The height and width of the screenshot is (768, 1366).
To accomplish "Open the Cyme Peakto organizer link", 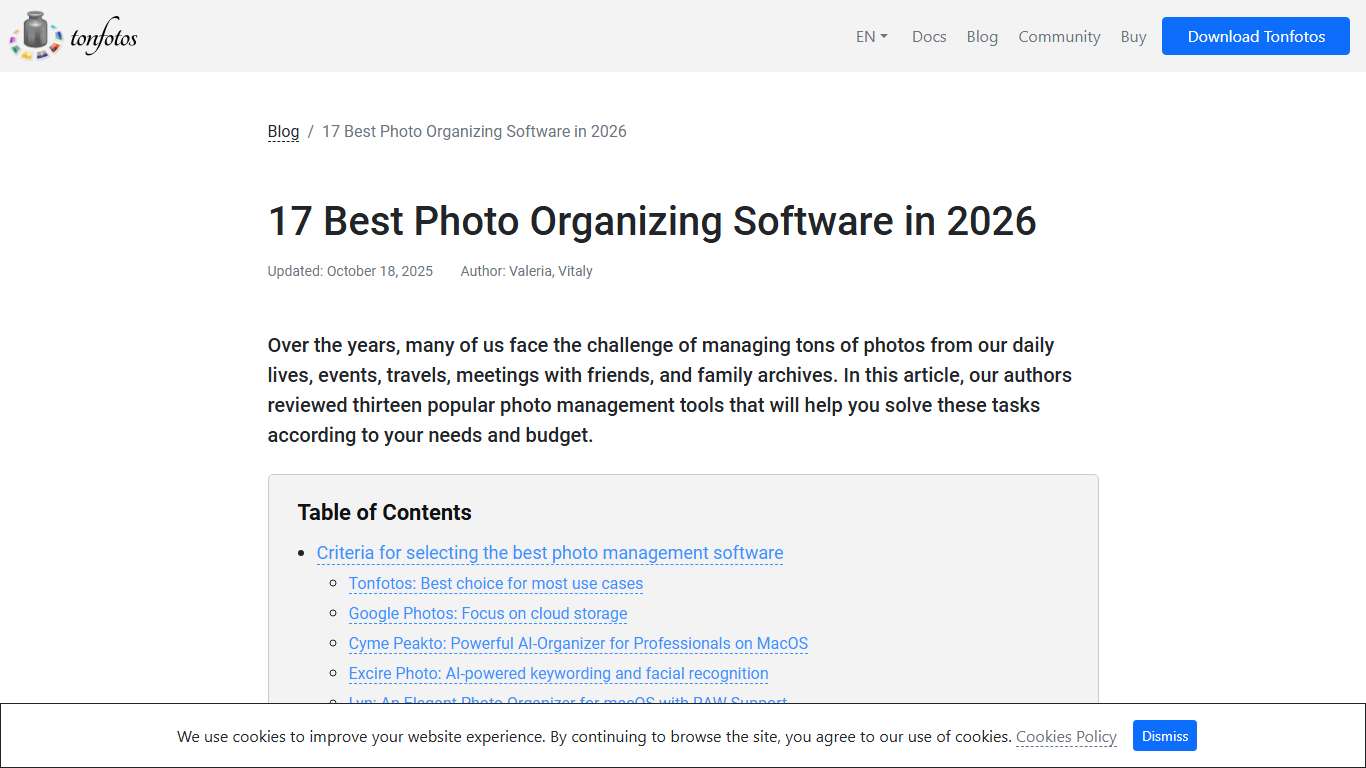I will [577, 643].
